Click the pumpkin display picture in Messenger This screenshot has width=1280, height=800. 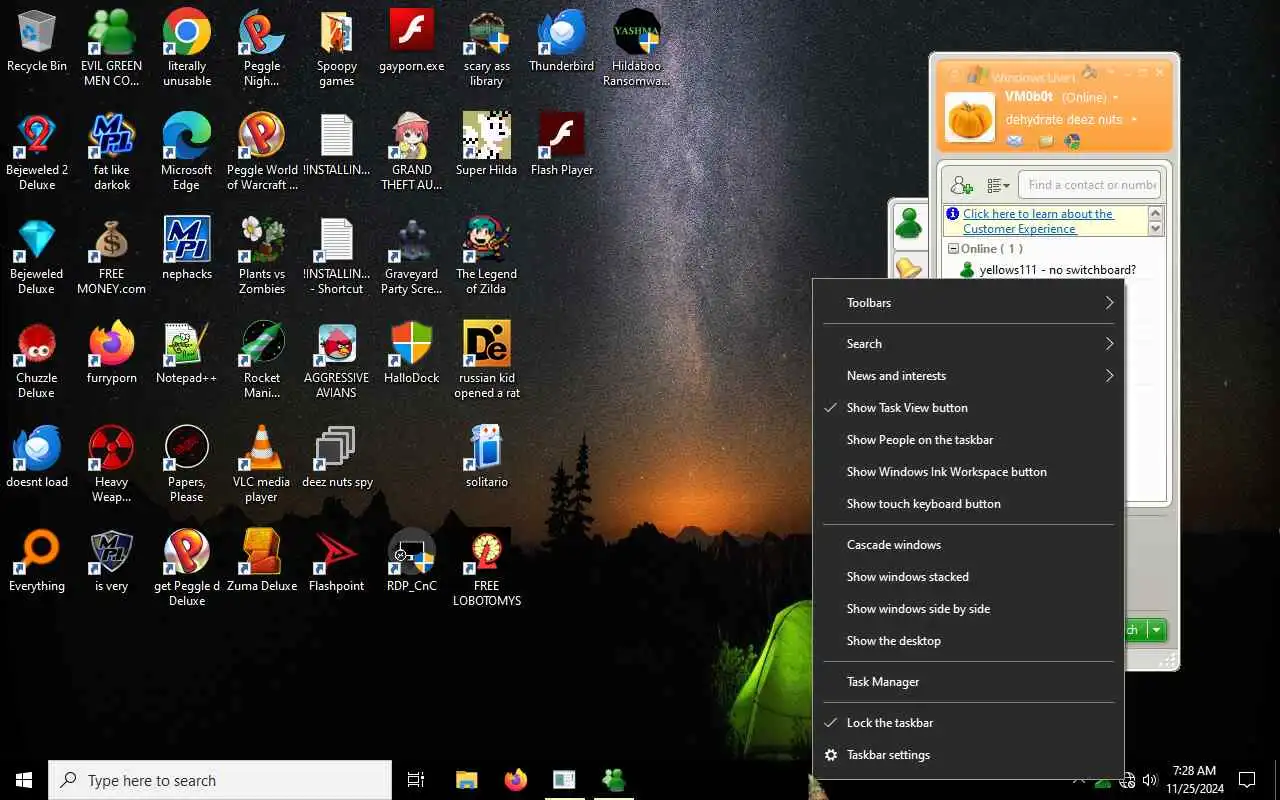point(970,117)
